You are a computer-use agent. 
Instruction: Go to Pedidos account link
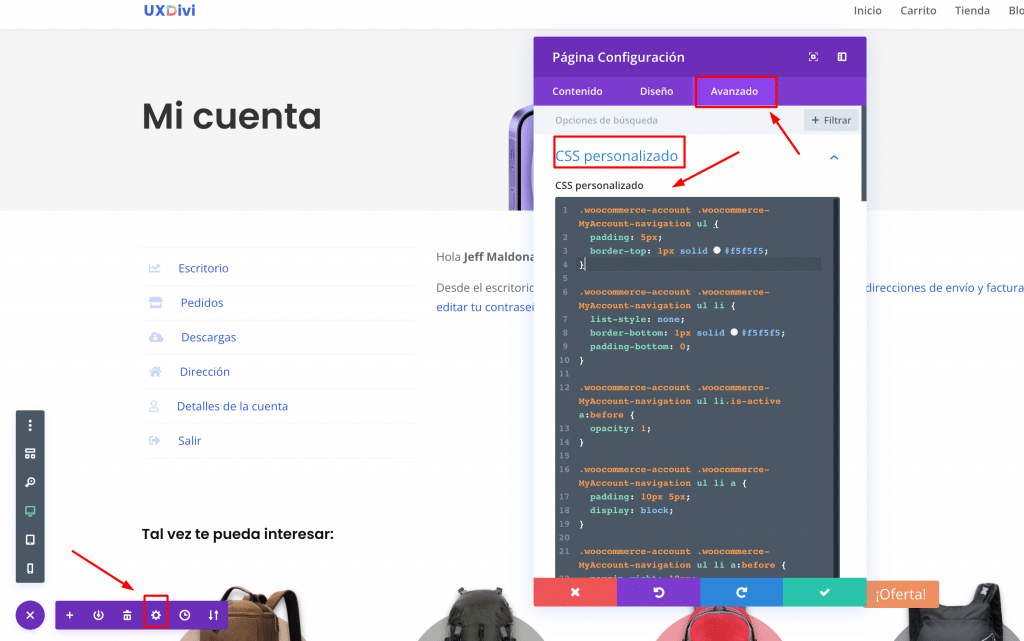click(202, 303)
